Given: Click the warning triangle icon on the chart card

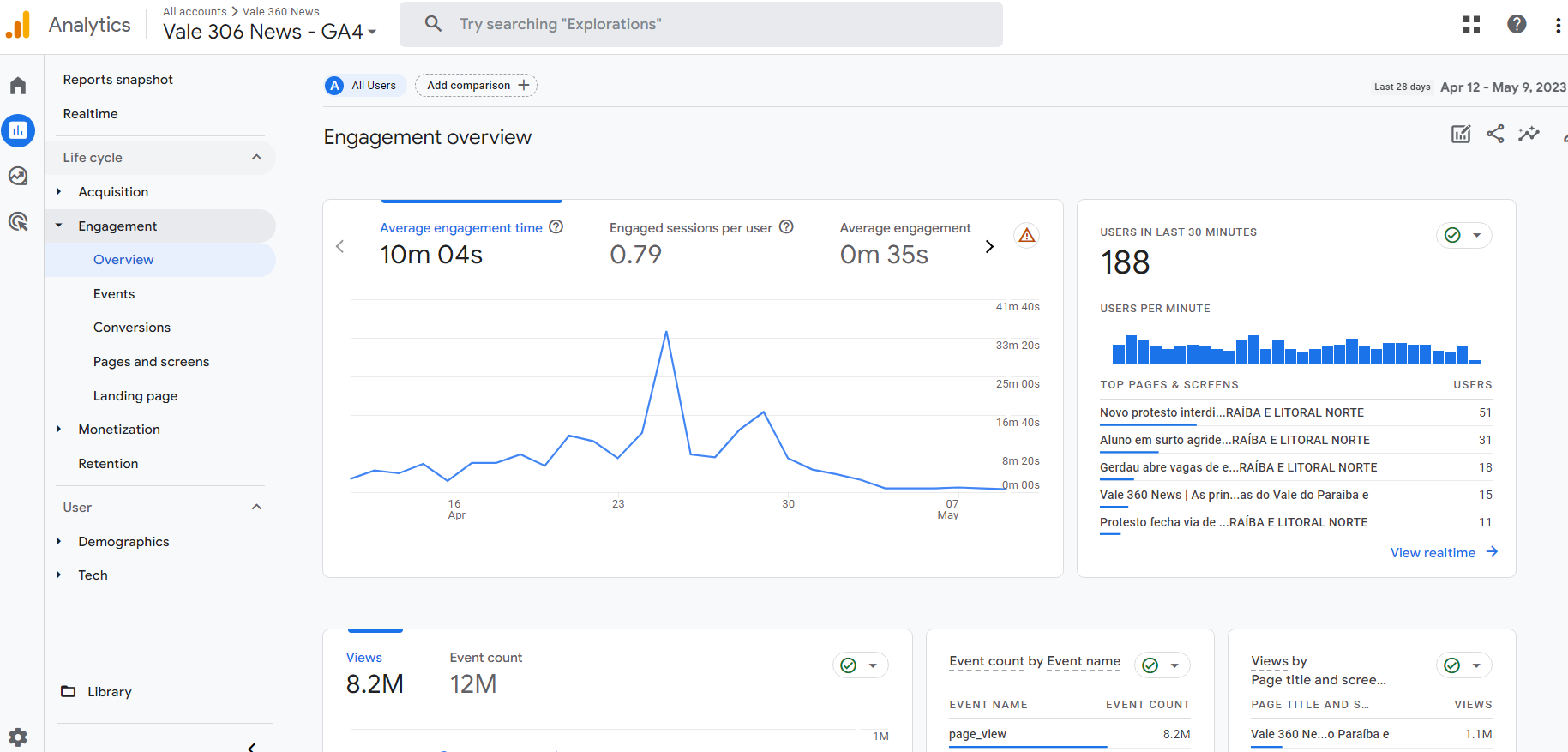Looking at the screenshot, I should coord(1027,235).
